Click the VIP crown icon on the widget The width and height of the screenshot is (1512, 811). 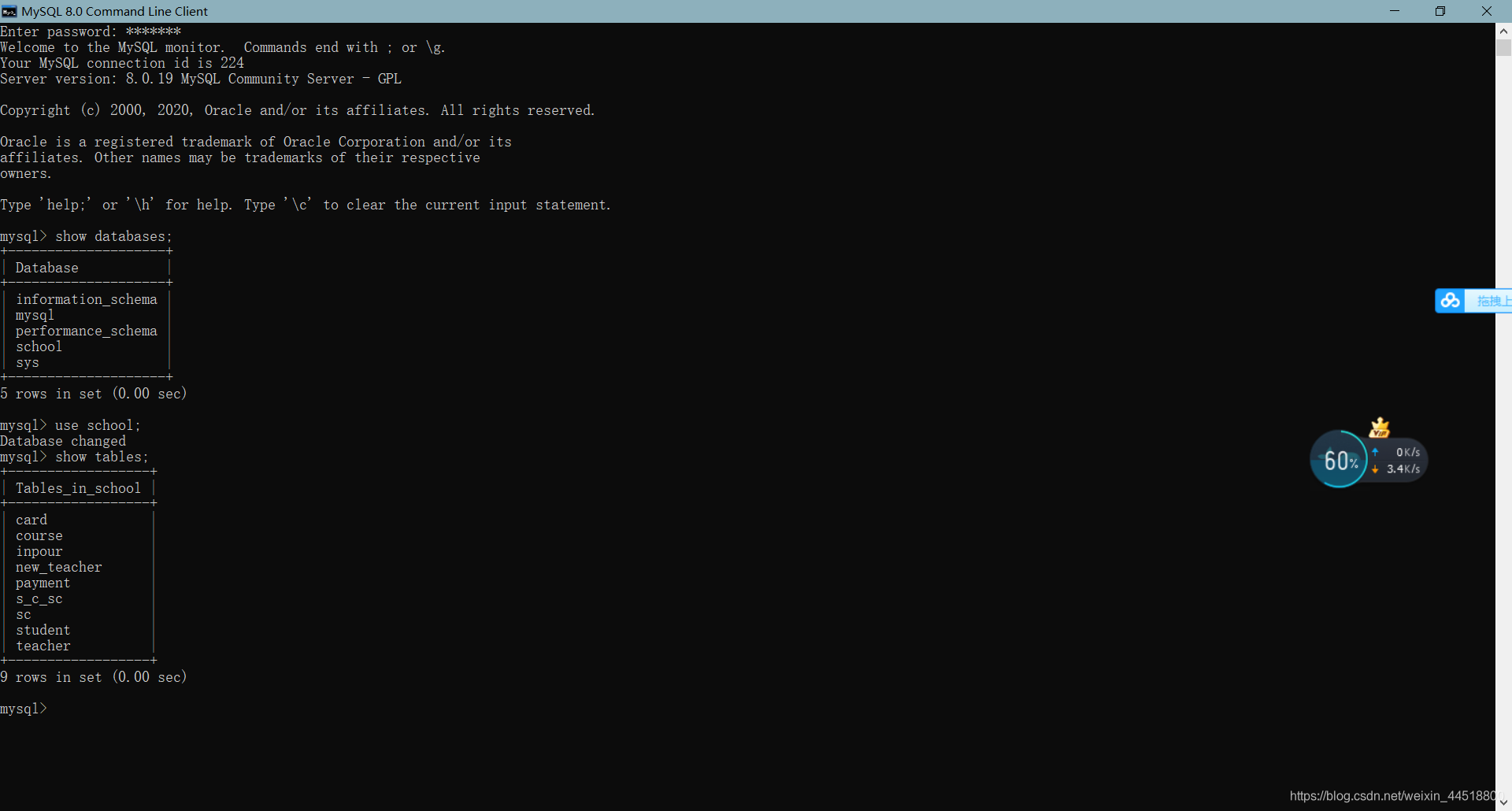(1380, 428)
